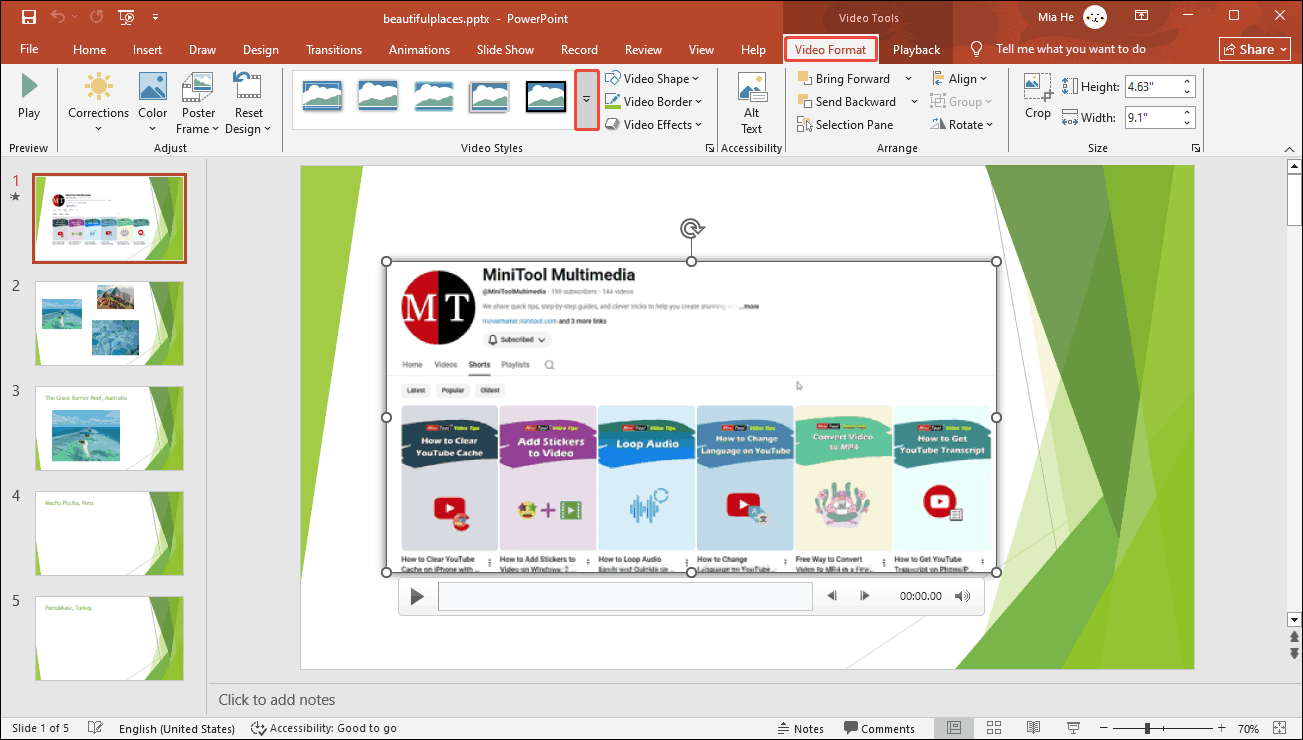Expand the Video Styles gallery
Viewport: 1303px width, 740px height.
(x=585, y=100)
